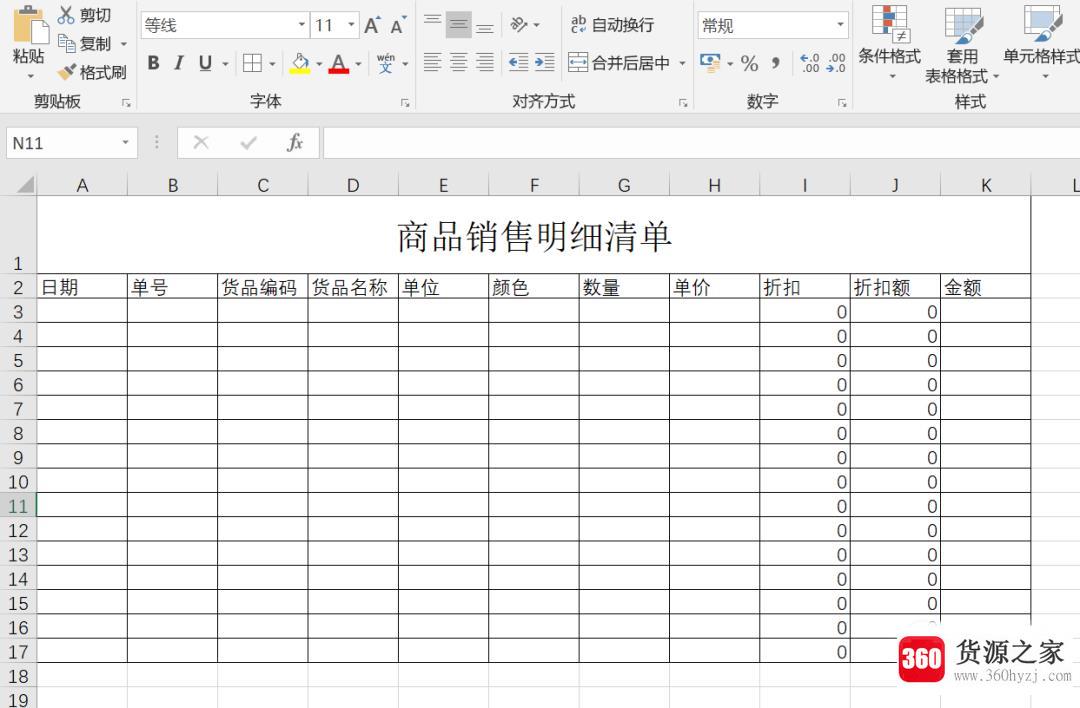Click the formula bar input field
Image resolution: width=1080 pixels, height=708 pixels.
[x=701, y=143]
